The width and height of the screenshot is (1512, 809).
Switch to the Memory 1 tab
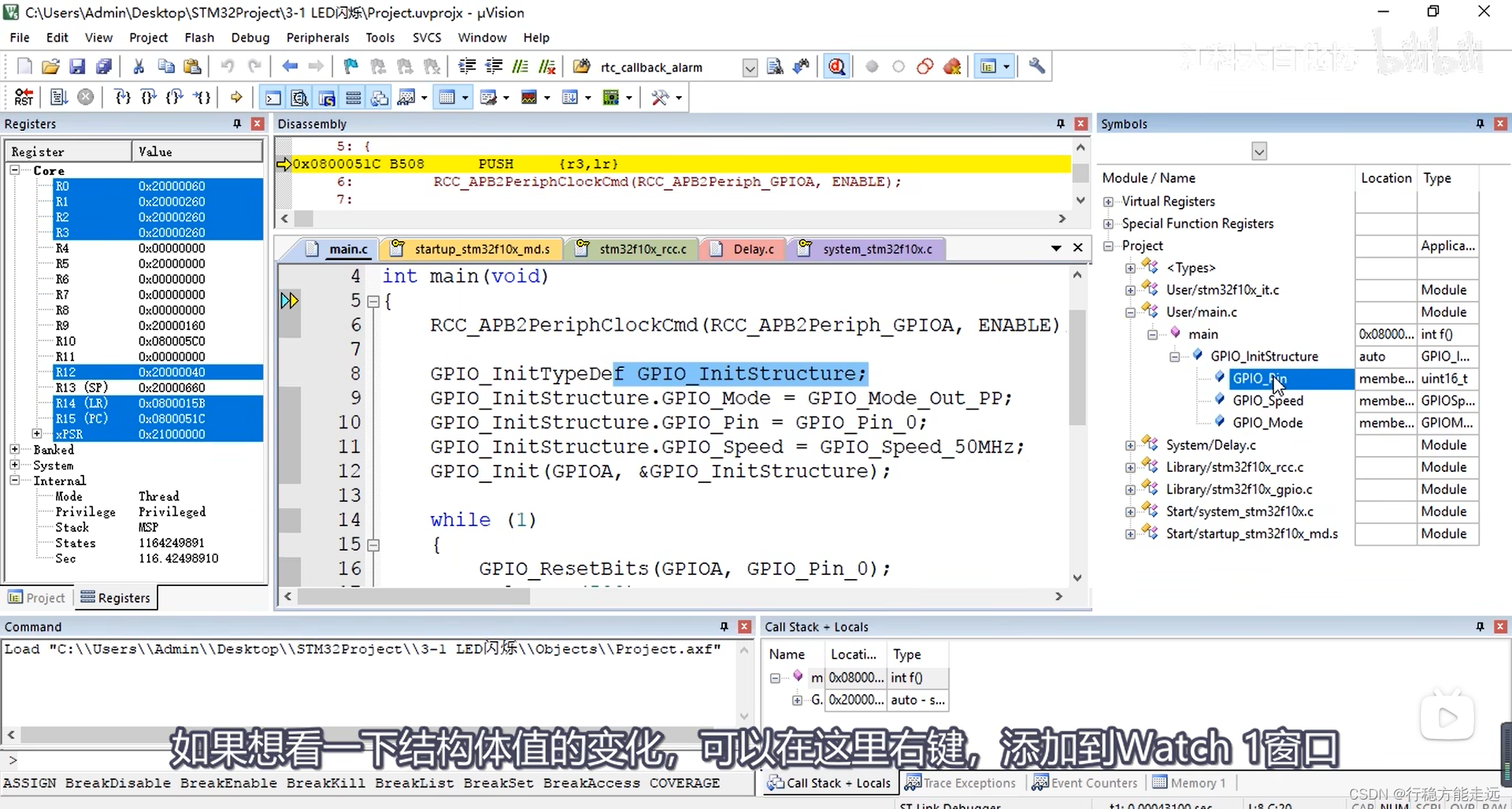tap(1190, 783)
